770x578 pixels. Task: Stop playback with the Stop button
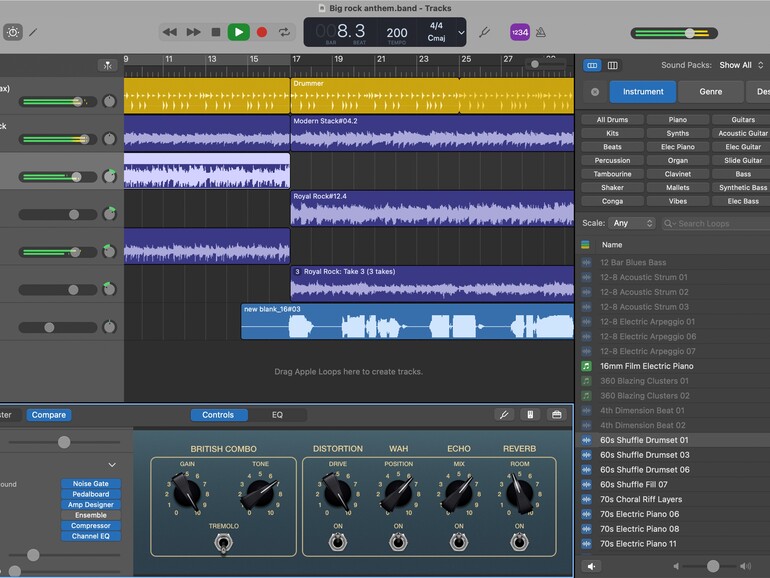coord(216,32)
